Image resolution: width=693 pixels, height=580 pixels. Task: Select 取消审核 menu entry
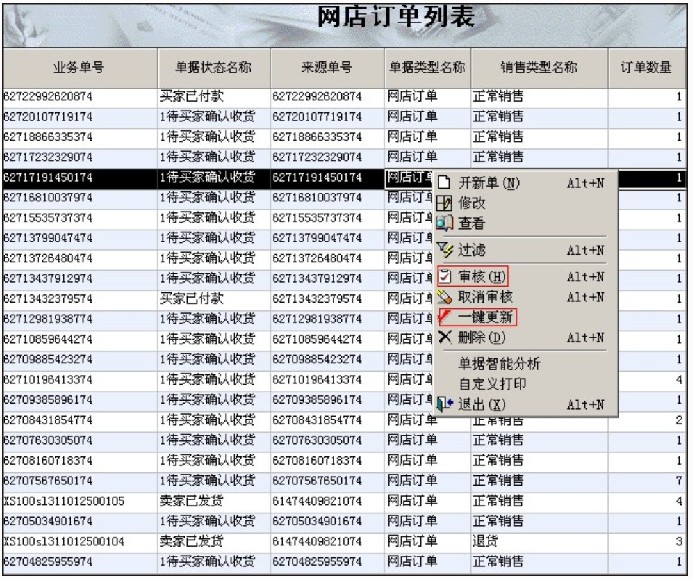click(525, 297)
